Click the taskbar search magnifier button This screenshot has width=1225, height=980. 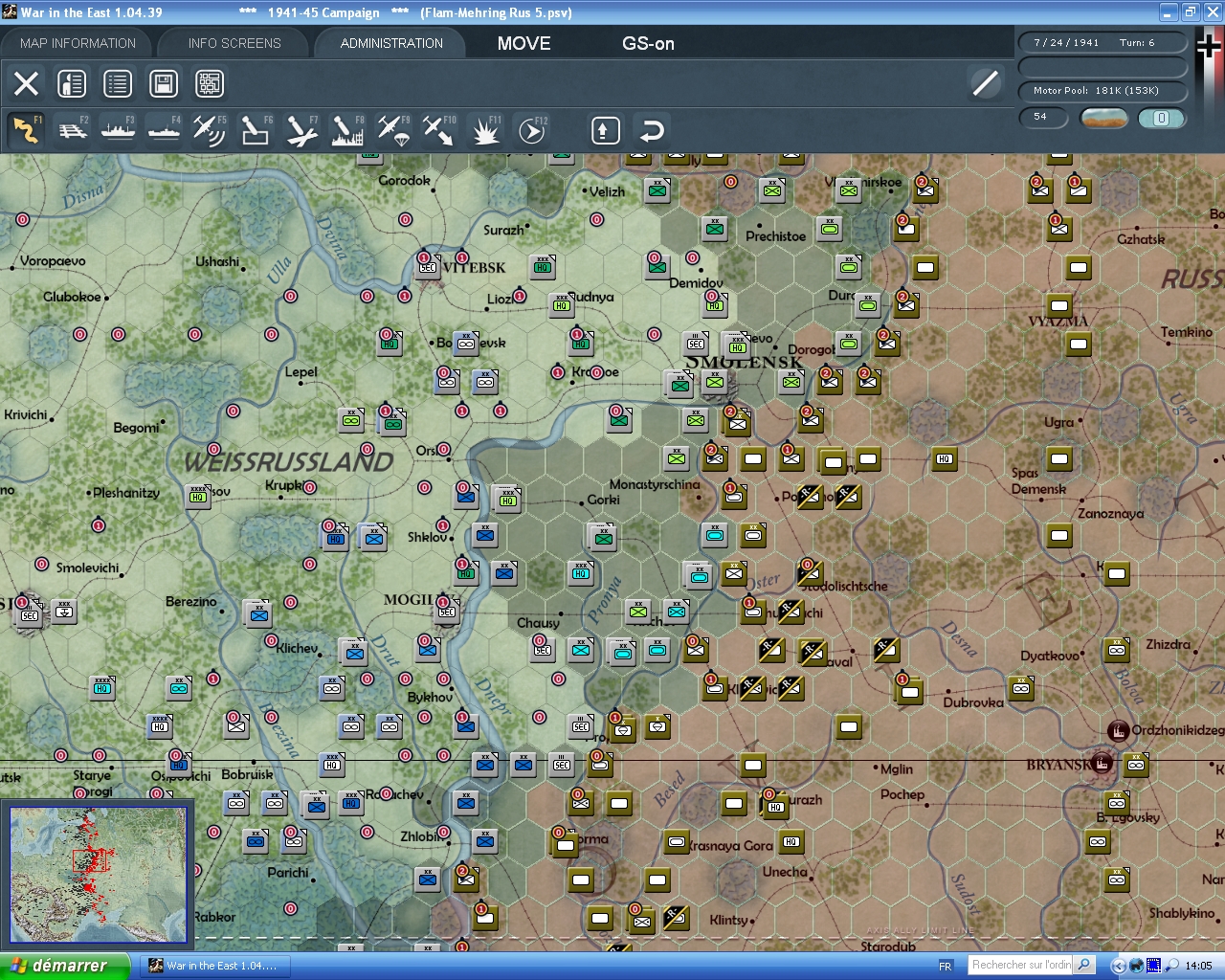(x=1084, y=965)
